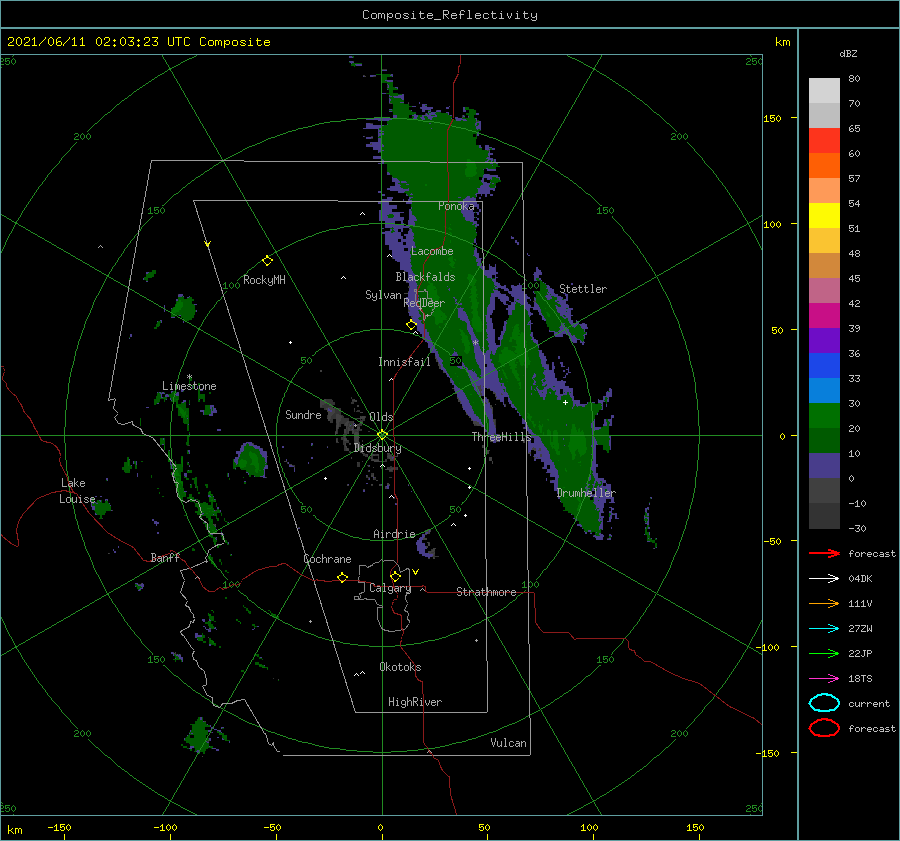Click the purple 0 dBZ color swatch
This screenshot has width=900, height=841.
tap(824, 466)
